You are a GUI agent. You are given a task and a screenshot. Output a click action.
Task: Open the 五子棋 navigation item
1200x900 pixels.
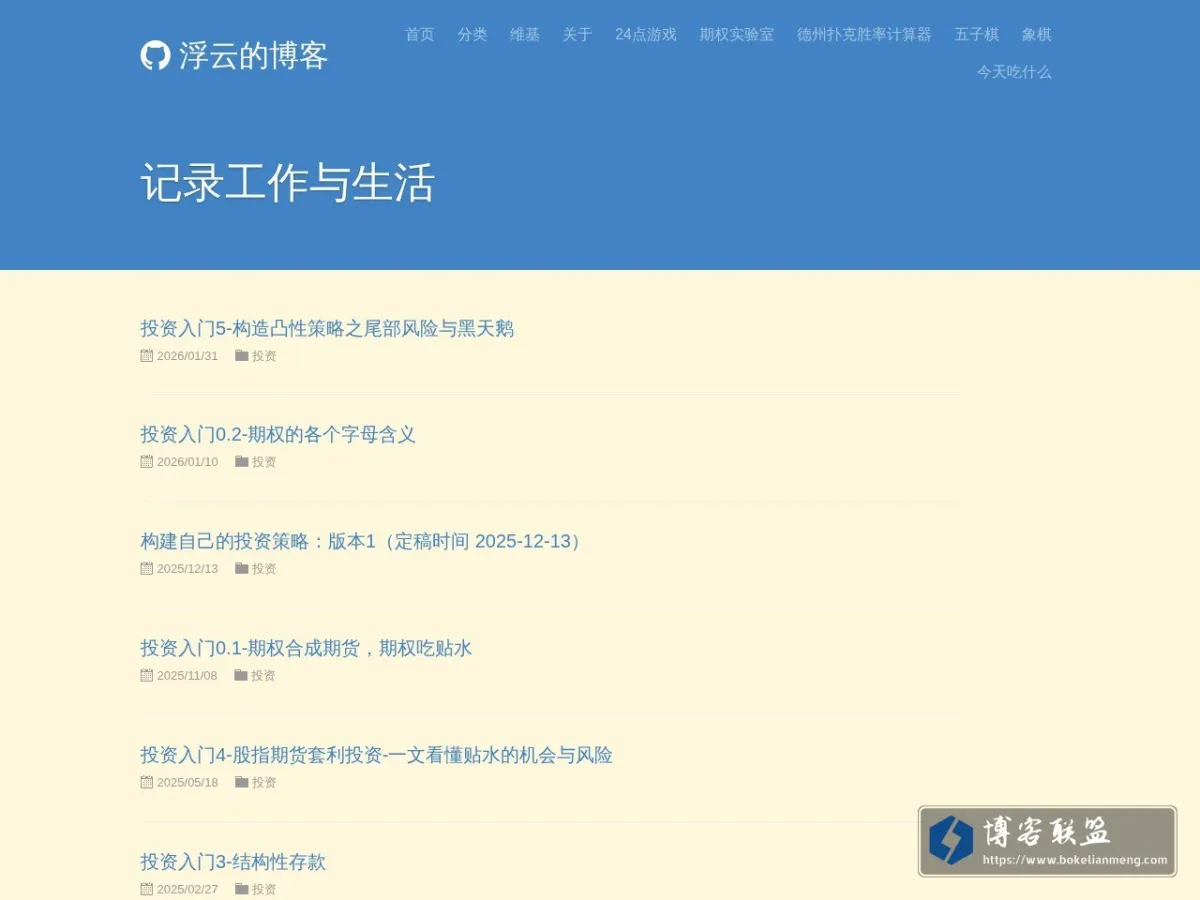click(977, 34)
